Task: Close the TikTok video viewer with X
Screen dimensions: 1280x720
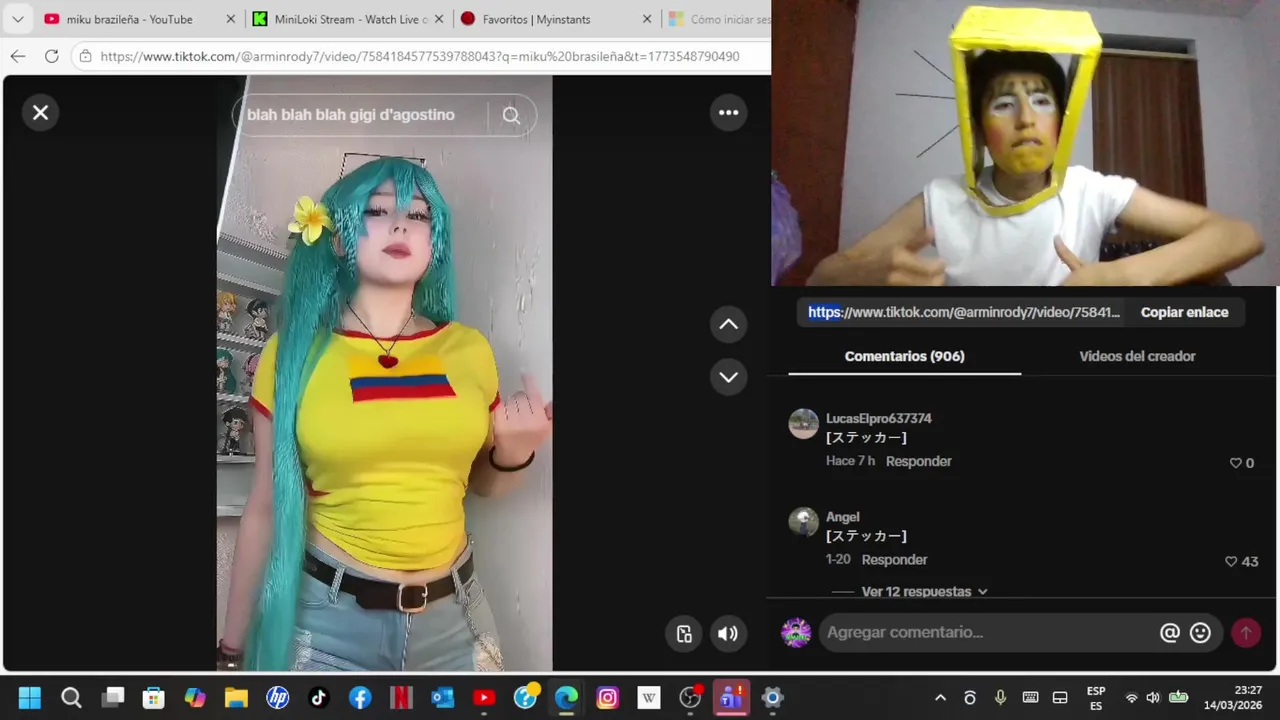Action: click(40, 113)
